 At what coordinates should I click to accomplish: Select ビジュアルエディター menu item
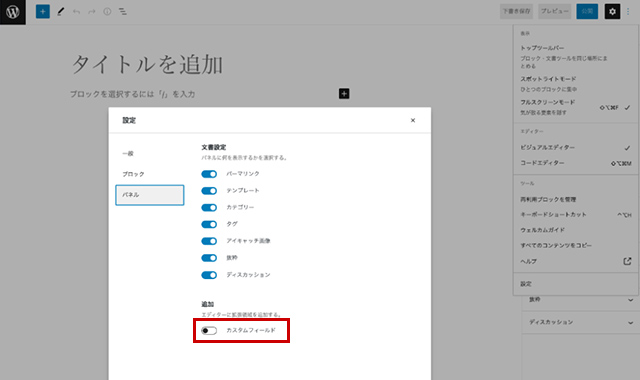576,147
